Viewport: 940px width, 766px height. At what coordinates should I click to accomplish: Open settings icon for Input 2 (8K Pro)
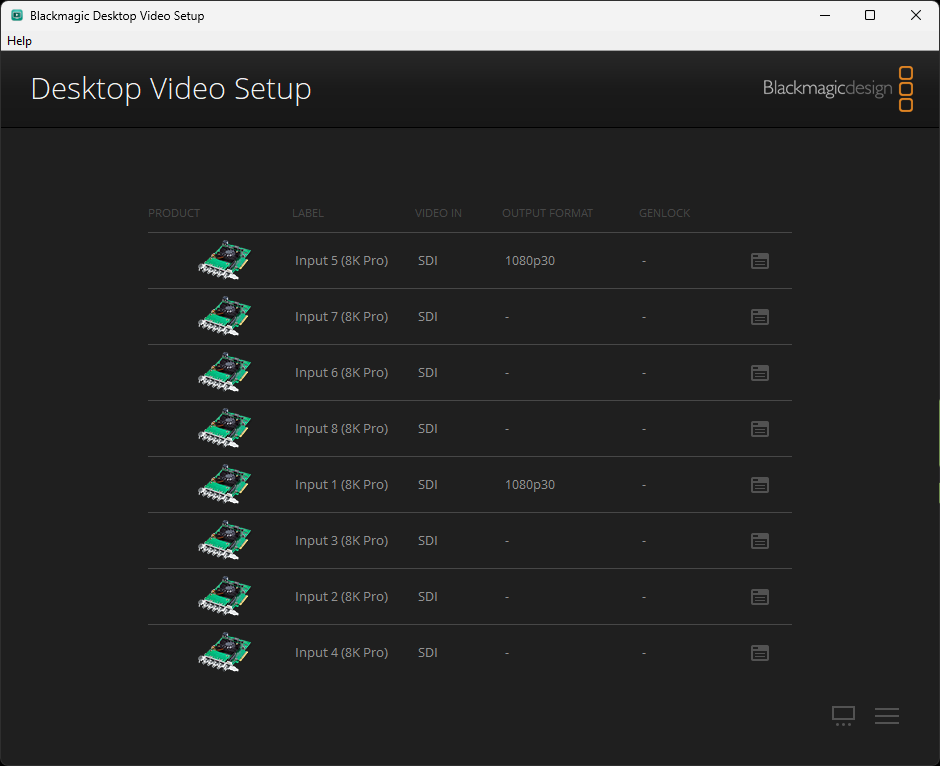click(760, 597)
